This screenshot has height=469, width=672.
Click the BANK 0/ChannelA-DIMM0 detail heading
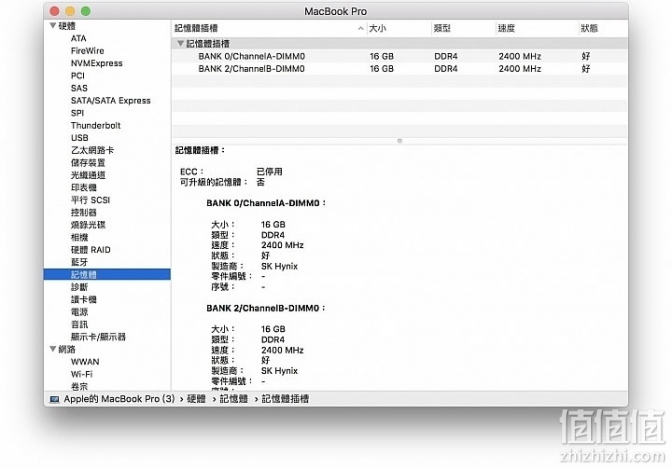click(266, 203)
